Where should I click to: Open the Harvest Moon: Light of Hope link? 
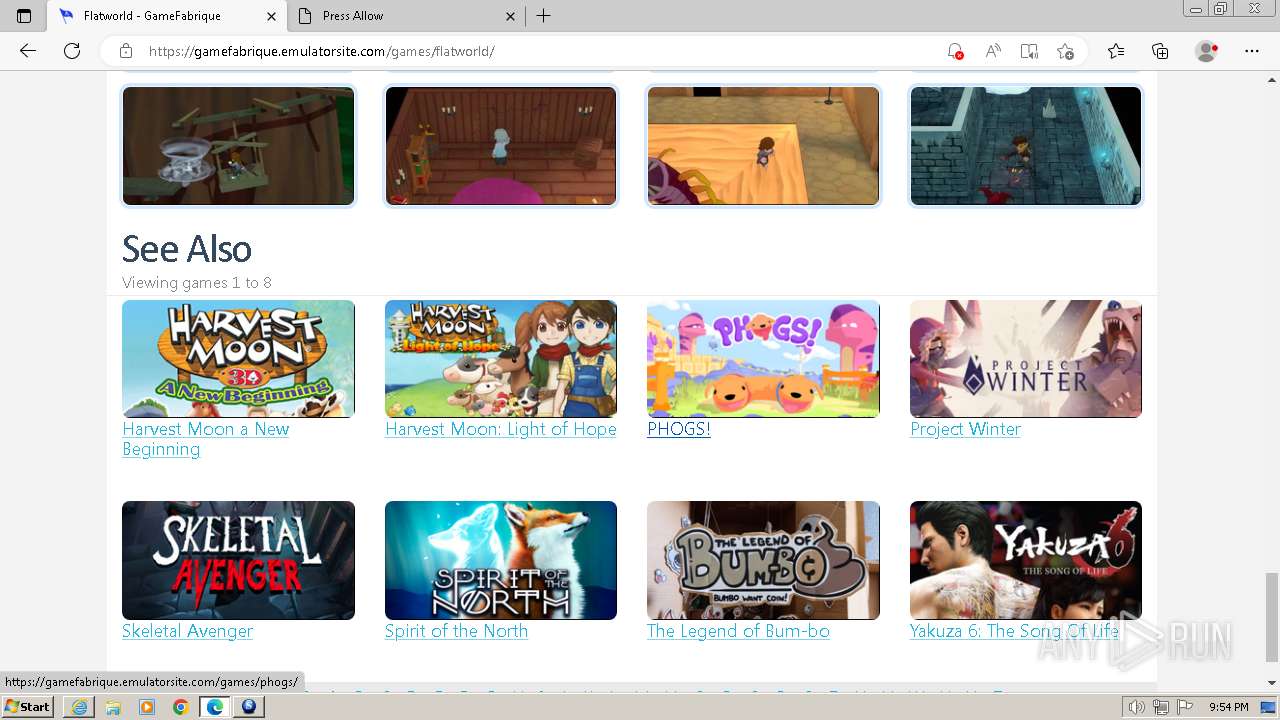pos(500,429)
